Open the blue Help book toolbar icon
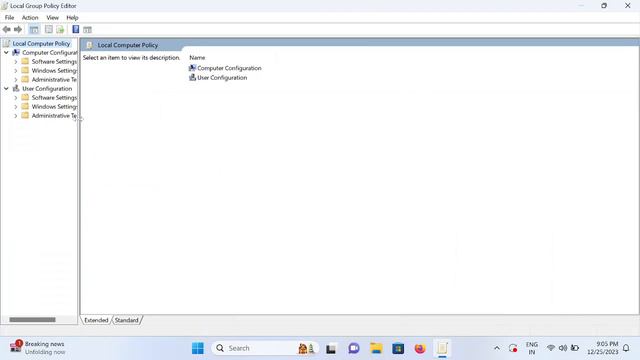 pyautogui.click(x=76, y=29)
